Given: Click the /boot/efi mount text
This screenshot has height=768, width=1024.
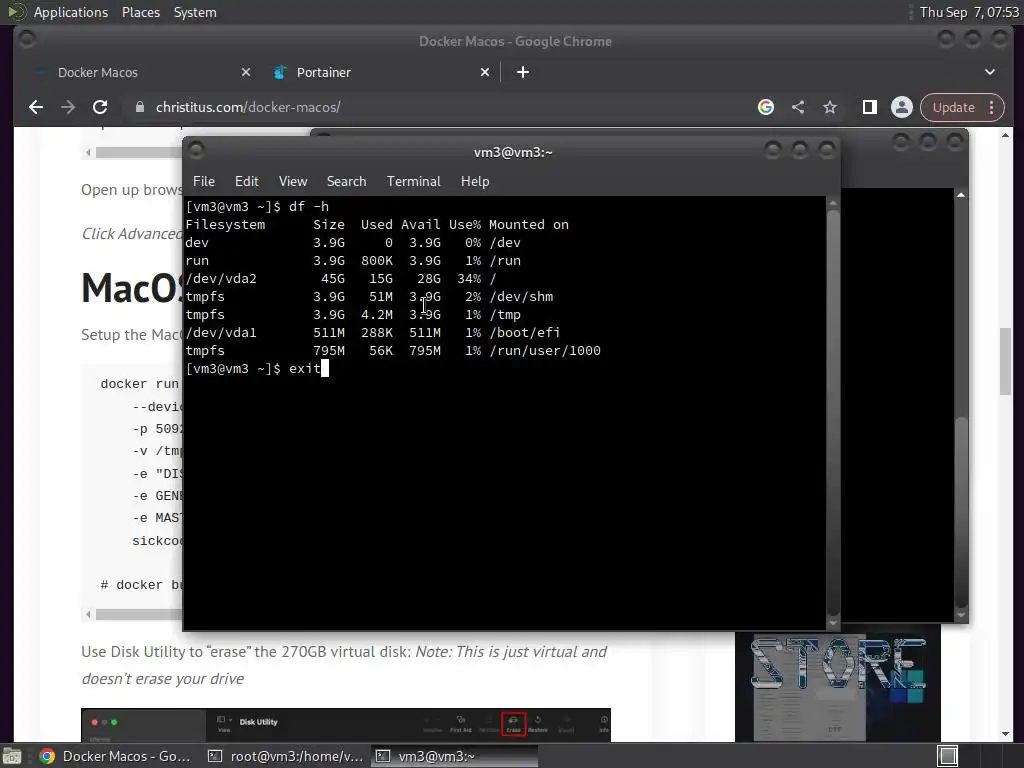Looking at the screenshot, I should click(524, 332).
